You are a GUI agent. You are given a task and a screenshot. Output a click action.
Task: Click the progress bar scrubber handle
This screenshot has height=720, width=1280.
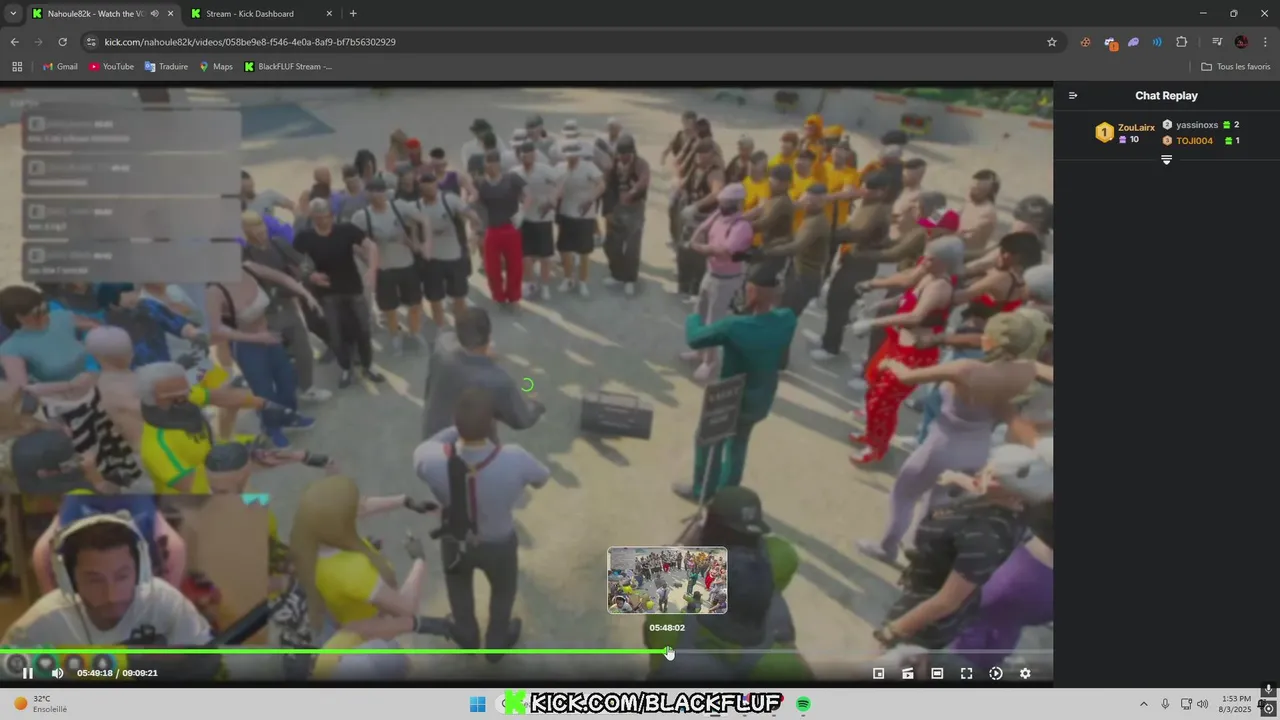click(669, 652)
